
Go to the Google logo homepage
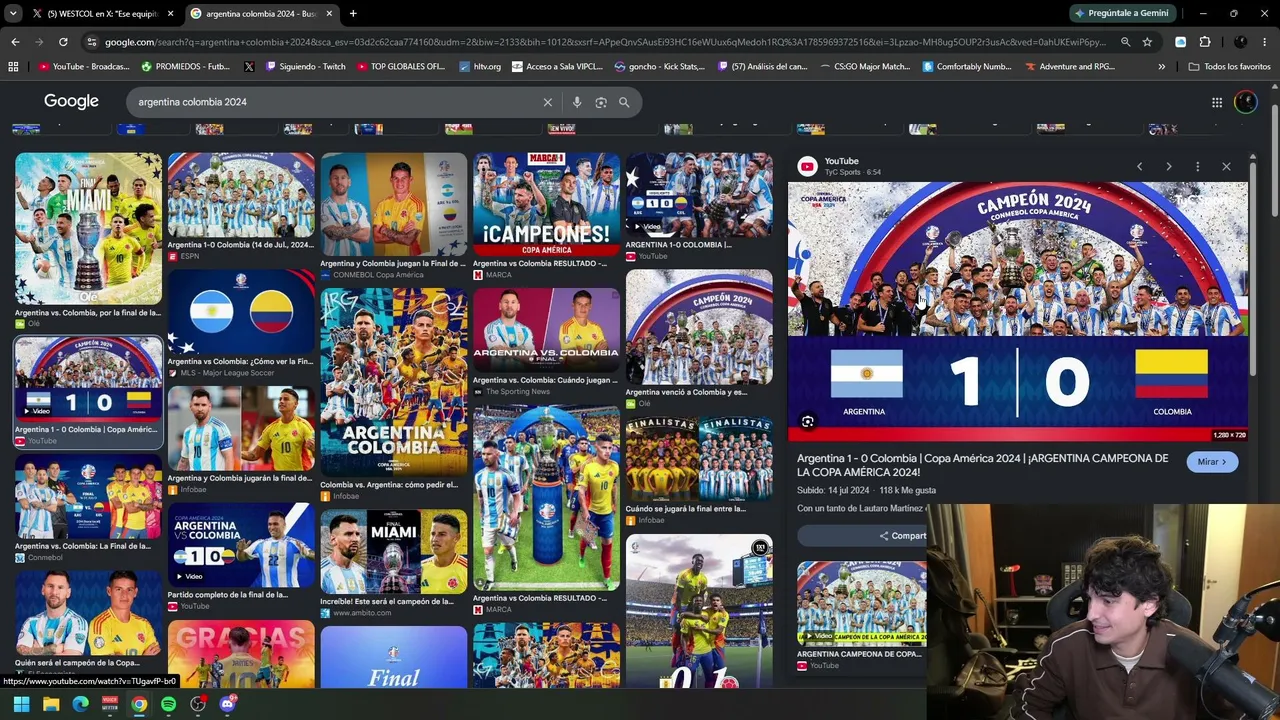(71, 102)
